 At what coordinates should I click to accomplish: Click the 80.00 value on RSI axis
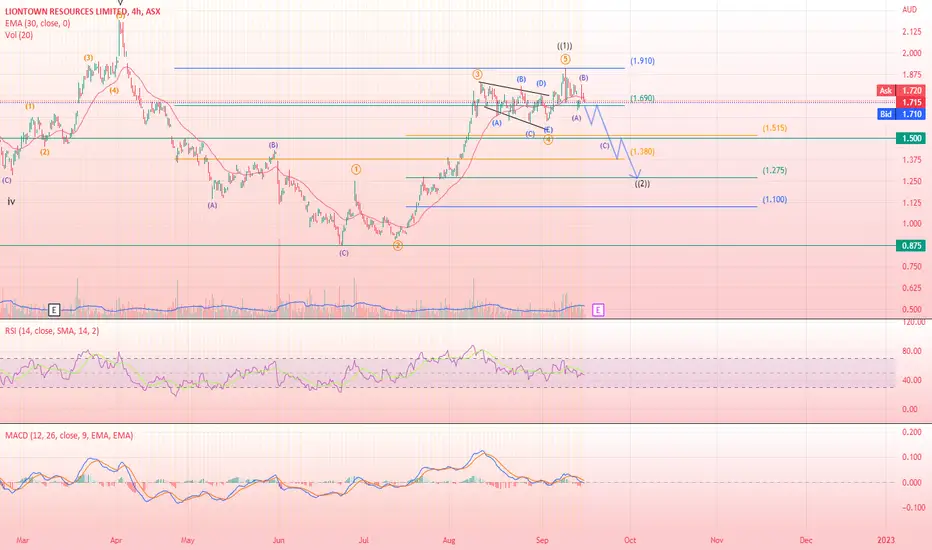tap(912, 351)
